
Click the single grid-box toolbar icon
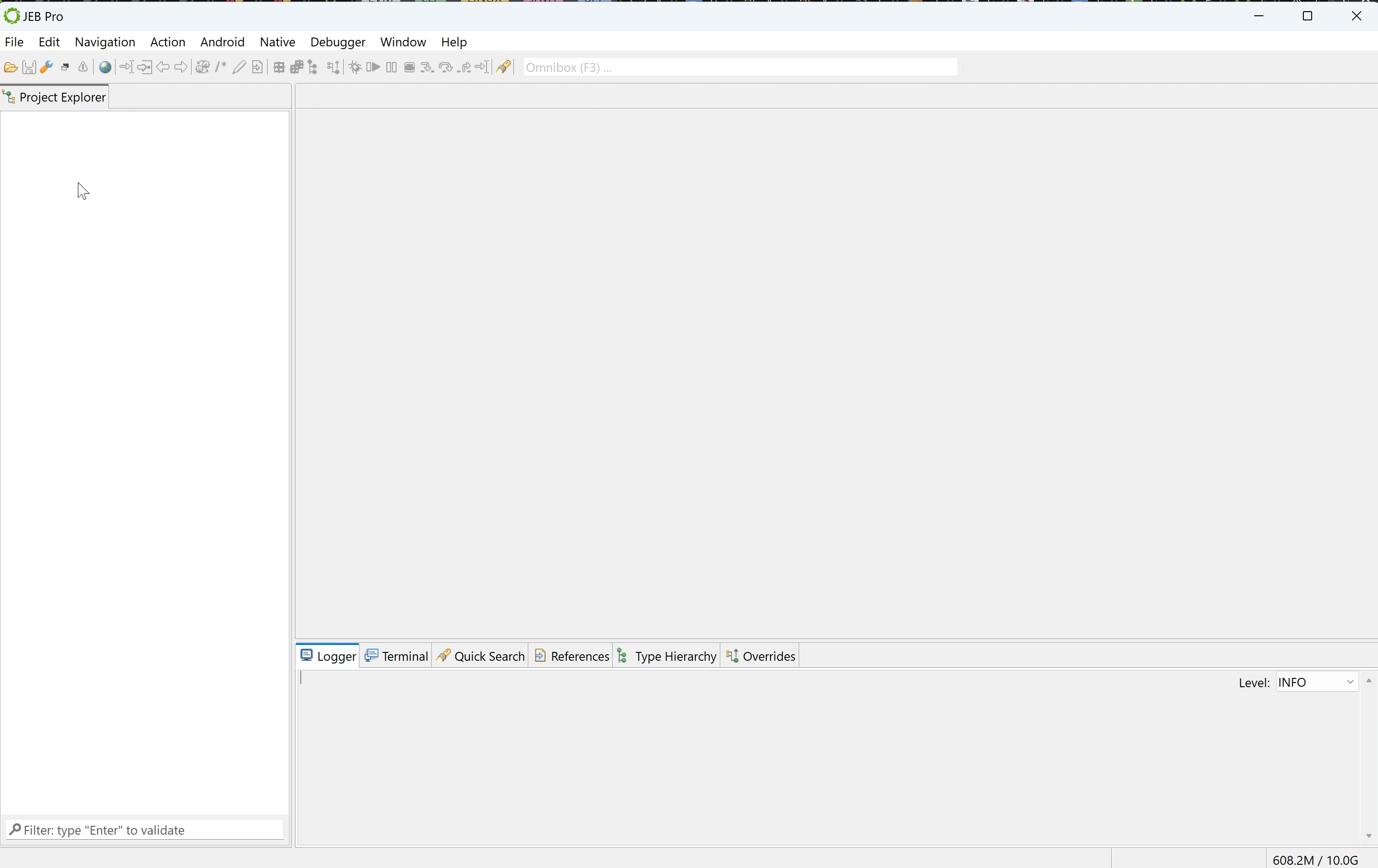point(279,68)
